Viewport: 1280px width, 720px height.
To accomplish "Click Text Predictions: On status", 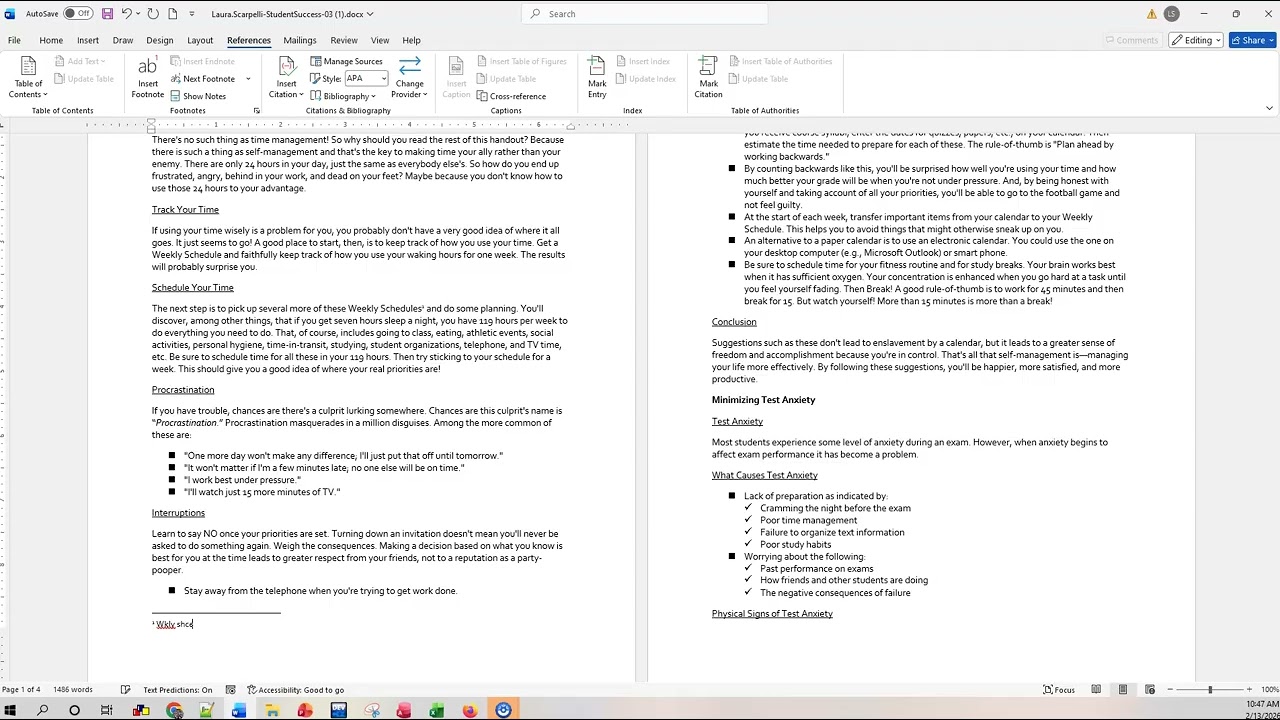I will [x=177, y=690].
